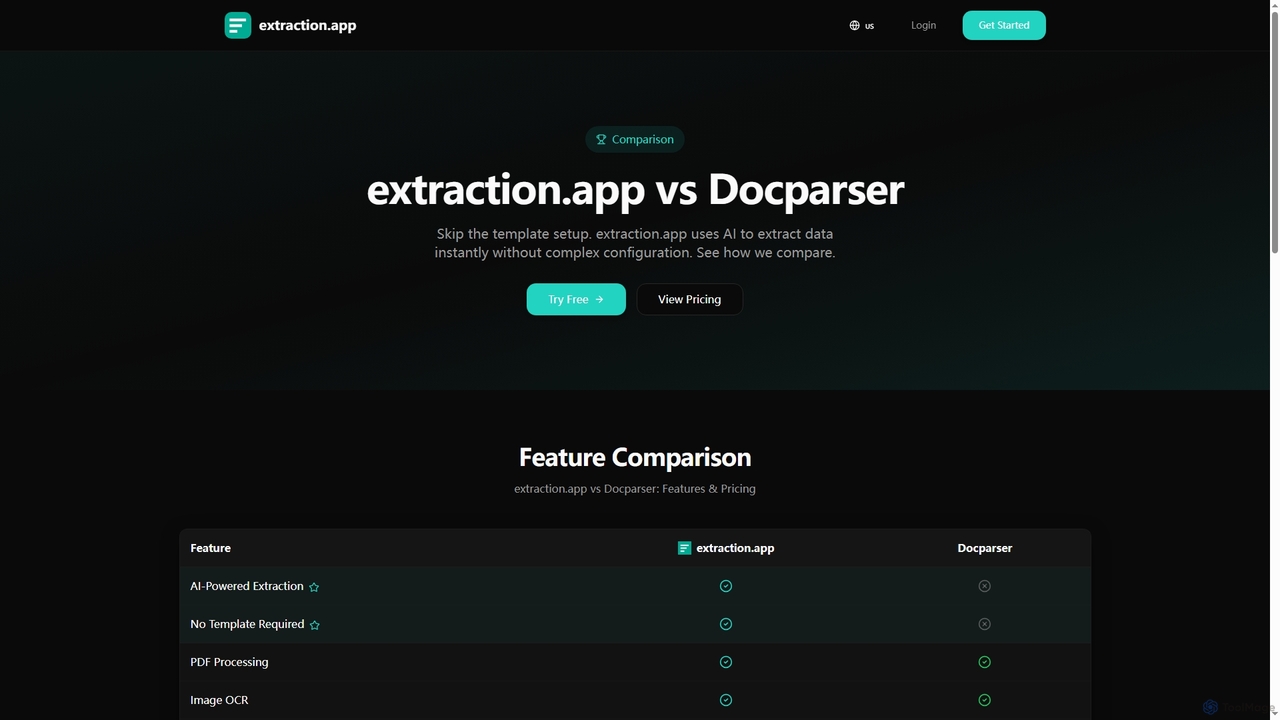The image size is (1280, 720).
Task: Click Docparser cross icon for No Template Required
Action: coord(985,624)
